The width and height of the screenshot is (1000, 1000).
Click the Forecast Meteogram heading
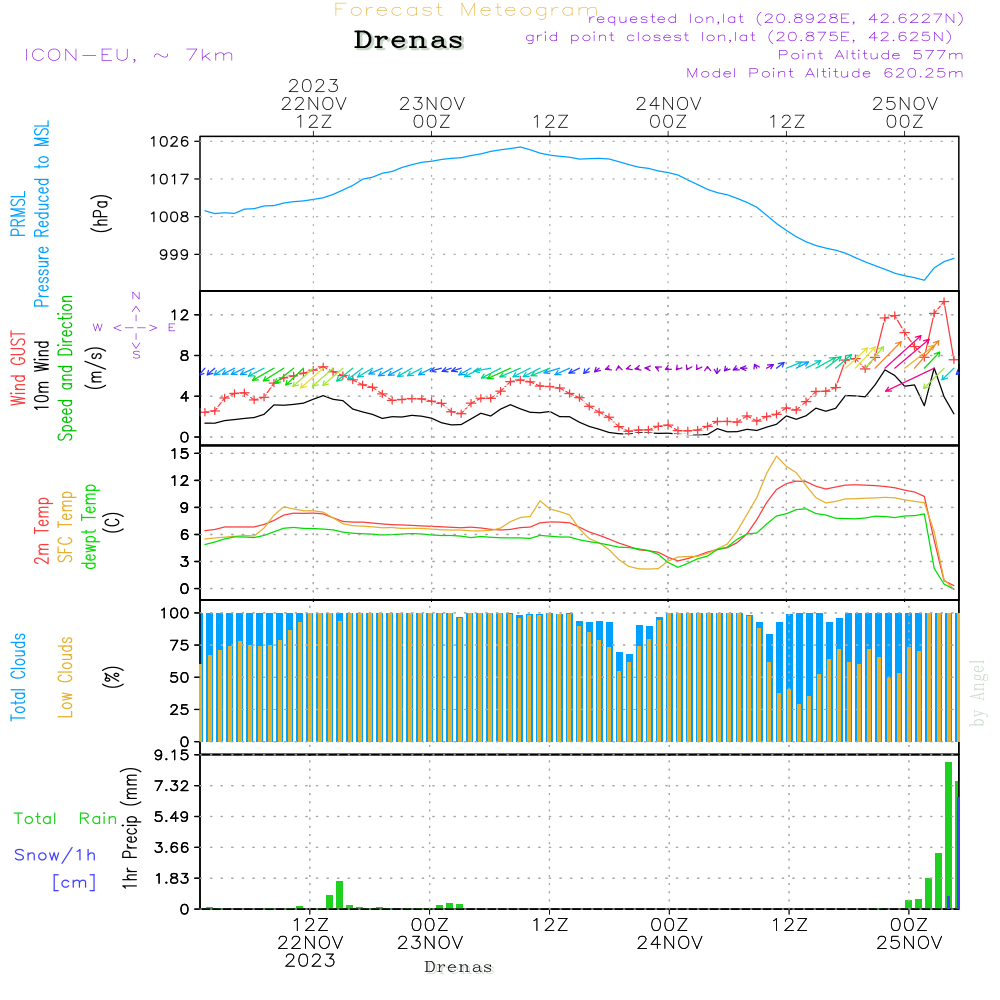point(465,10)
